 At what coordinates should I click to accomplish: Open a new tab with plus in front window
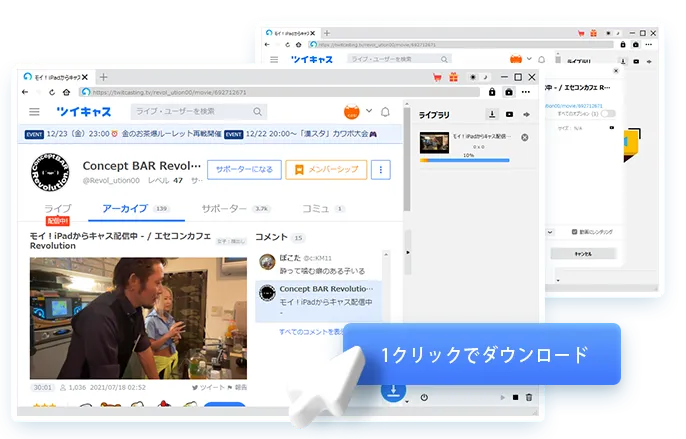click(103, 77)
